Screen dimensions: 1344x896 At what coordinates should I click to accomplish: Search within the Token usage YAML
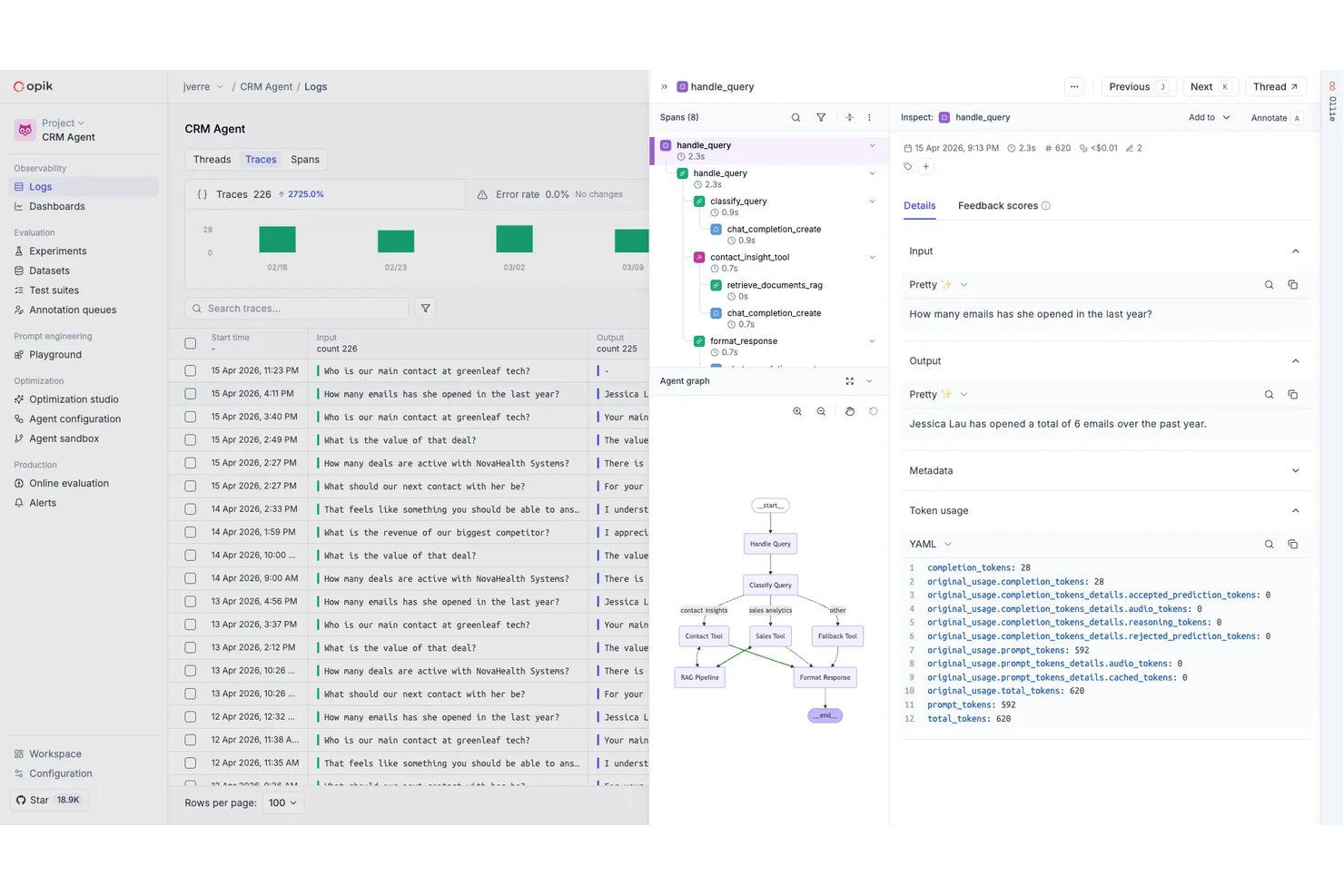coord(1269,545)
